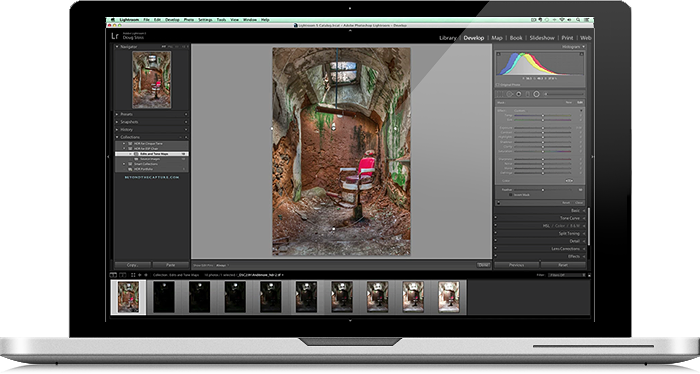Expand the Presets panel
The height and width of the screenshot is (374, 700).
pos(117,114)
